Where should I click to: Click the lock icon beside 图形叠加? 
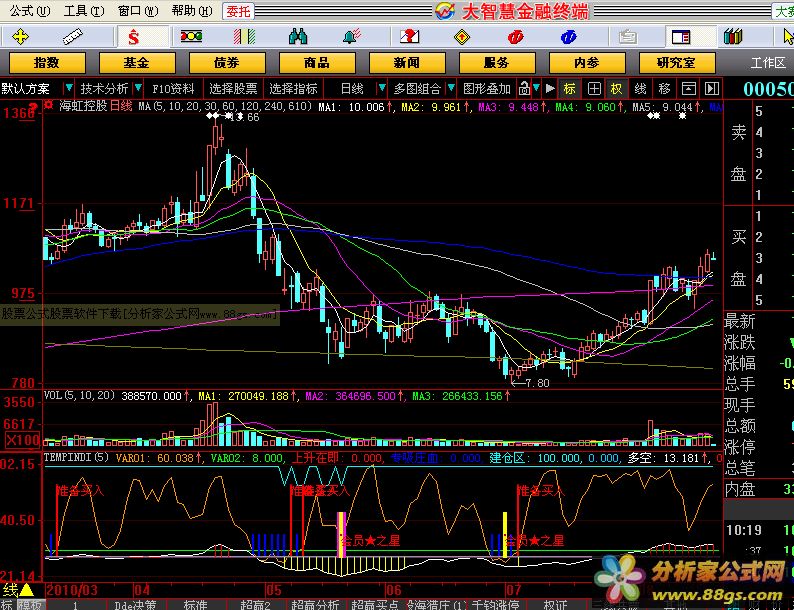coord(524,89)
